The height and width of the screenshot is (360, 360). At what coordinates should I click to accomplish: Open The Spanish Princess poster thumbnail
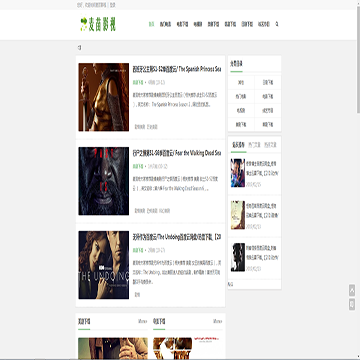104,97
